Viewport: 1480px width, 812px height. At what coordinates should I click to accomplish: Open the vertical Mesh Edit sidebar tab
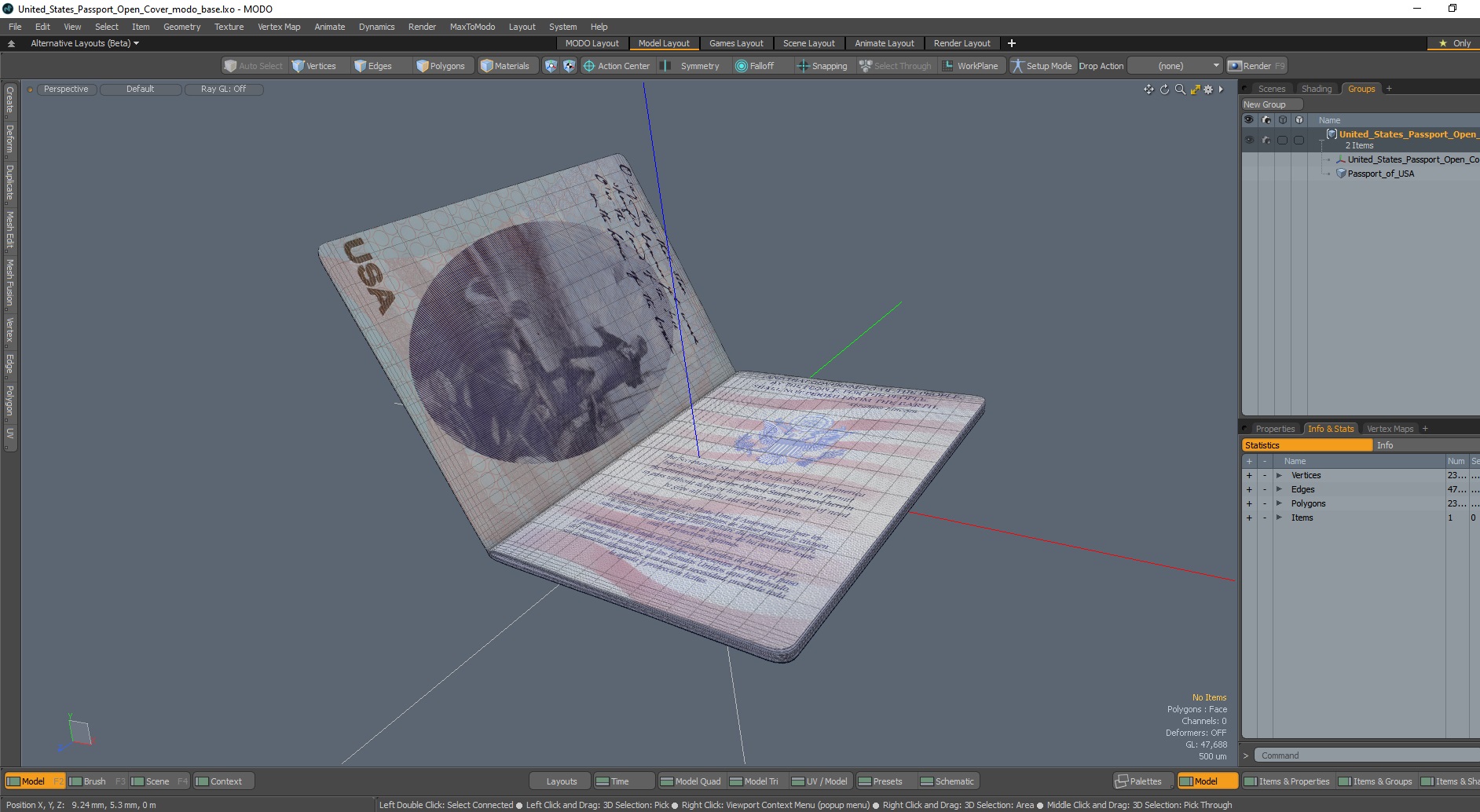point(9,230)
